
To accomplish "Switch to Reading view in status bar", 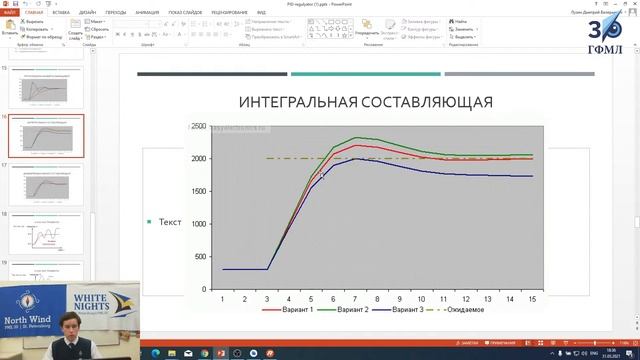I will 553,343.
